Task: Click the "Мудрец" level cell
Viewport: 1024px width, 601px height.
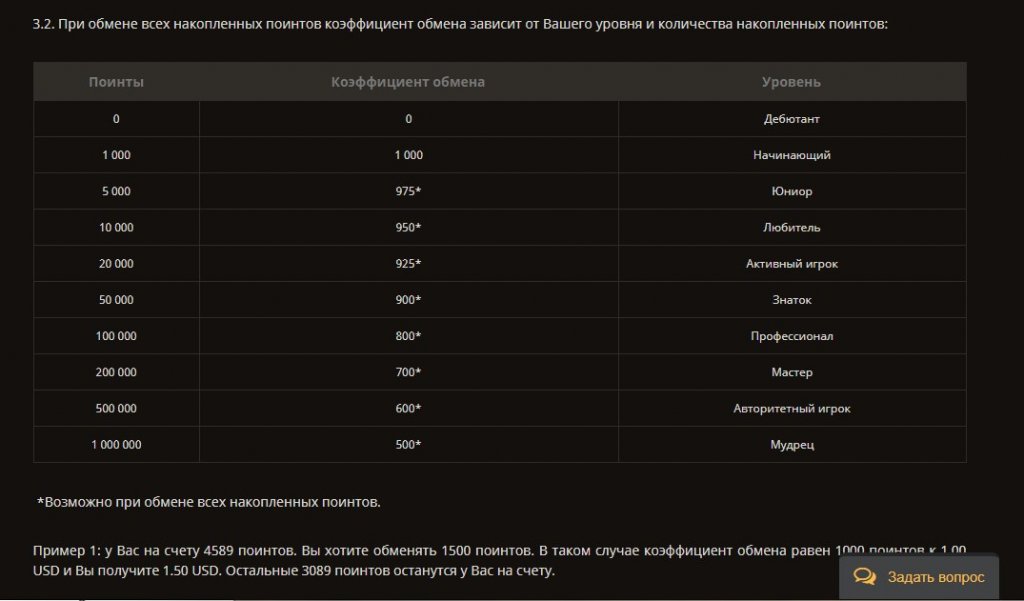Action: coord(792,444)
